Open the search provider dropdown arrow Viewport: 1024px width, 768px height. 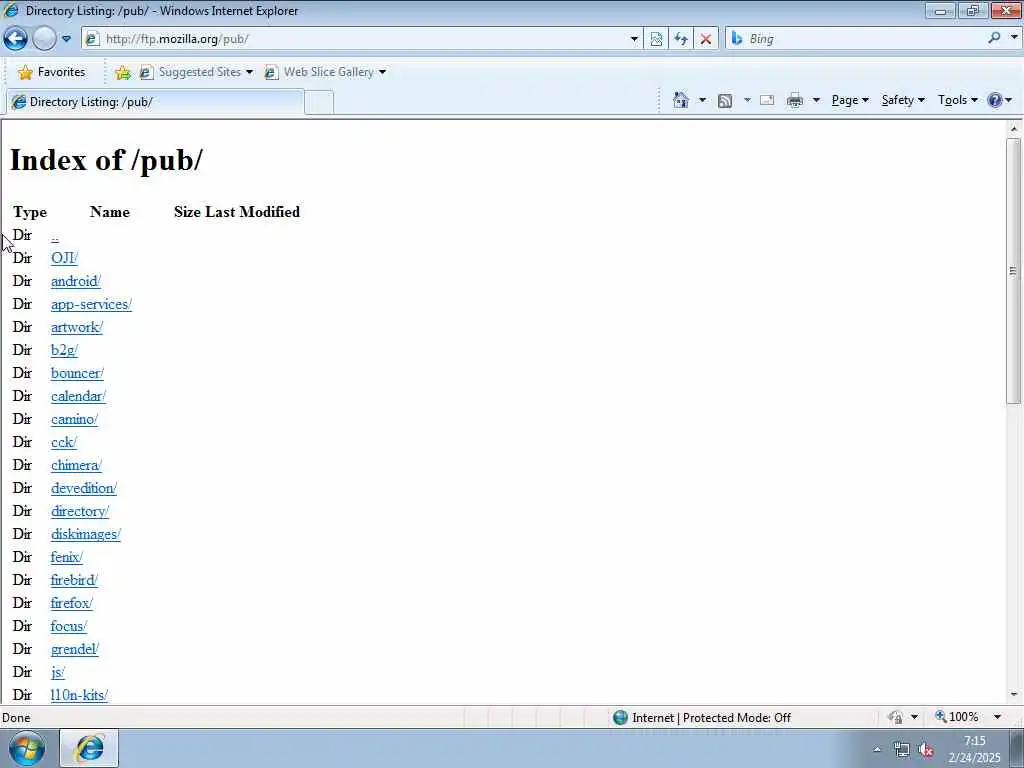(1014, 38)
